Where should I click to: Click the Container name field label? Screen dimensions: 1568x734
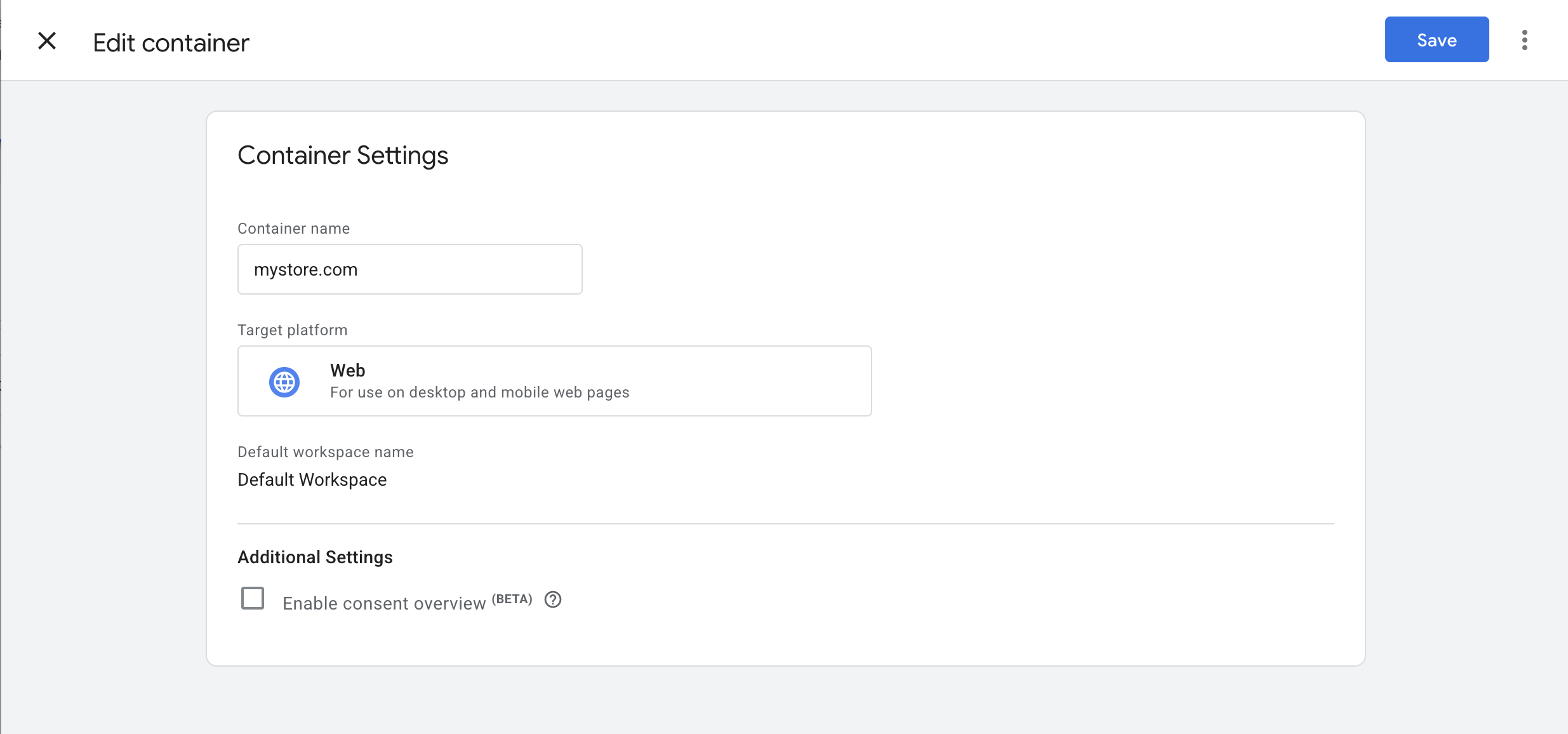pos(293,229)
